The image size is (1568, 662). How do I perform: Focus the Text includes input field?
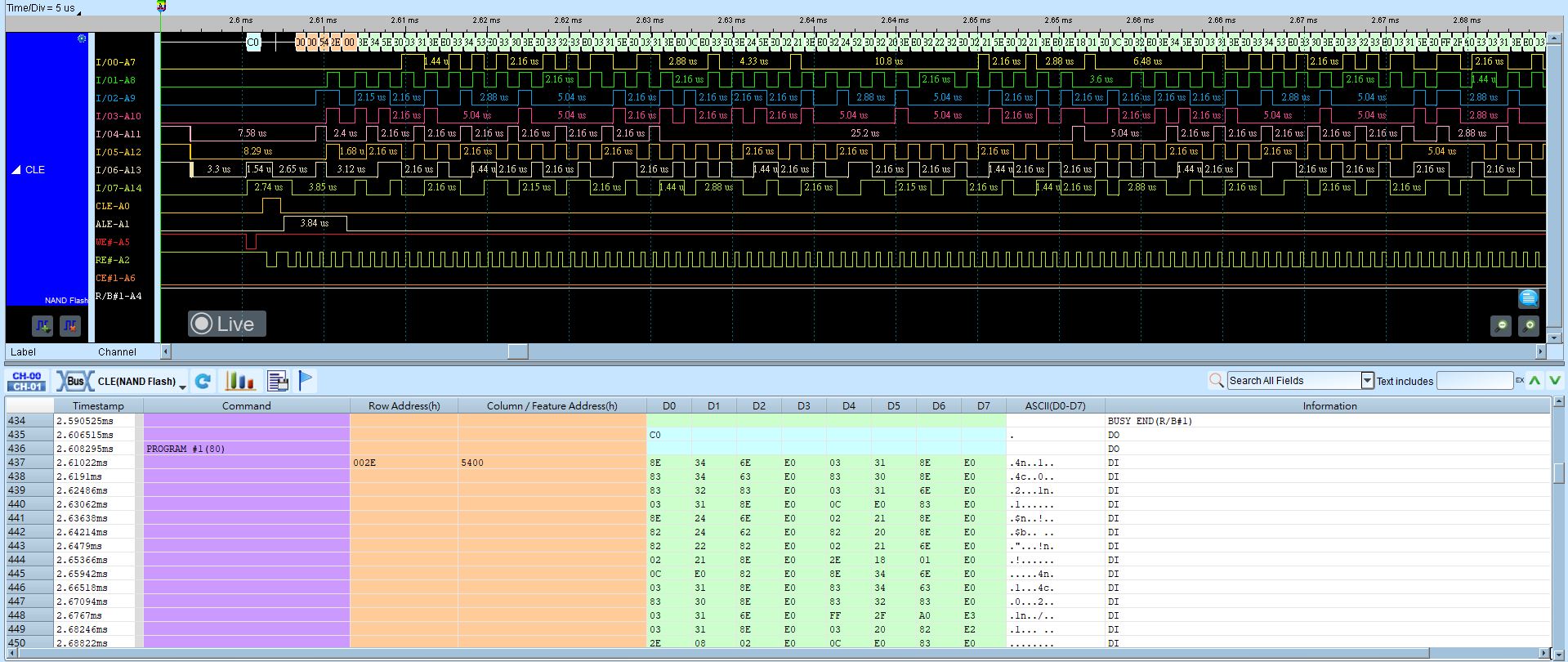1475,381
